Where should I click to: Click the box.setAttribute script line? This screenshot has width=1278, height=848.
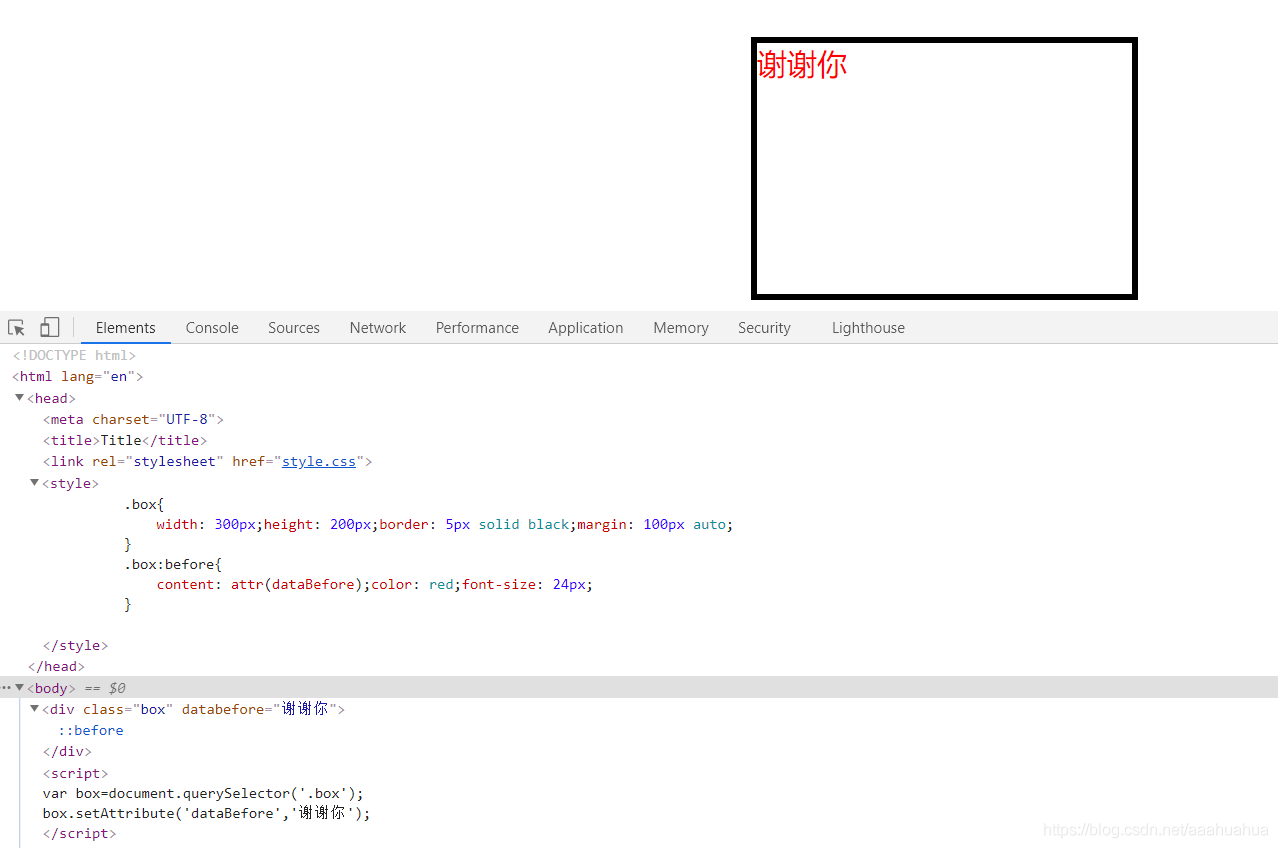206,814
